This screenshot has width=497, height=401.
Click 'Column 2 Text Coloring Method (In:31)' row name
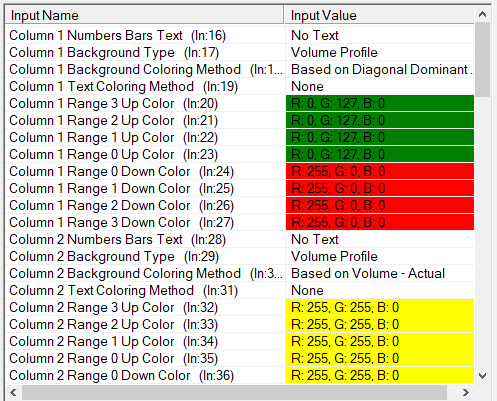(123, 290)
